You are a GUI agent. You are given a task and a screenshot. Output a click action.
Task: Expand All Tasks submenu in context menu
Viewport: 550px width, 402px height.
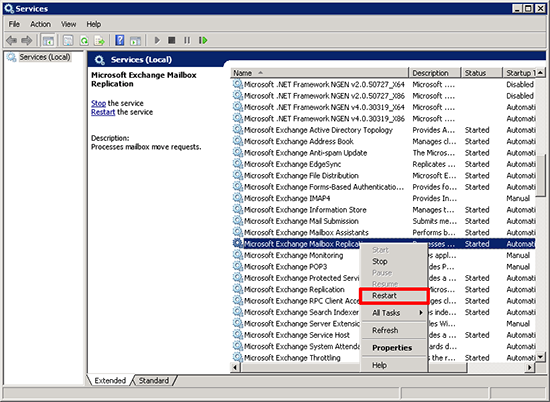(x=394, y=313)
